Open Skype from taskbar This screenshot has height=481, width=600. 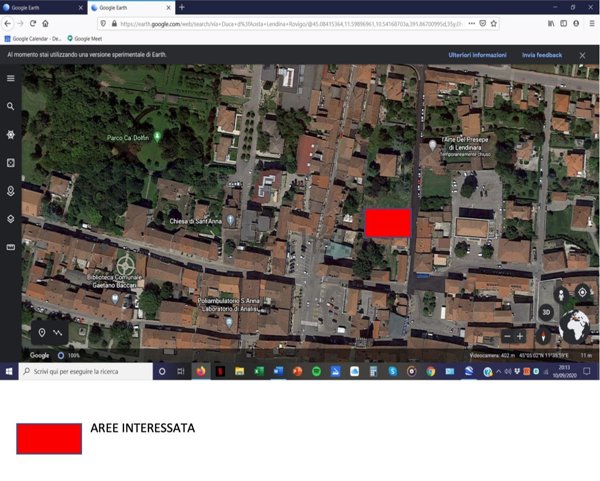coord(393,372)
